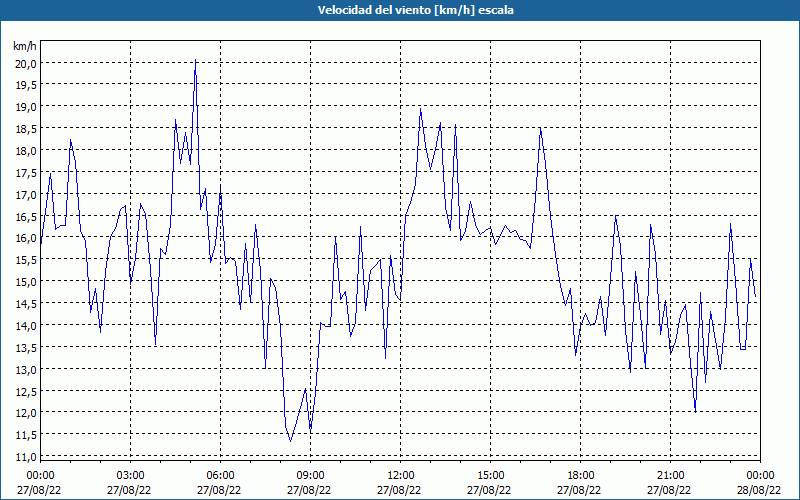This screenshot has height=500, width=800.
Task: Click the '17,5' y-axis value
Action: coord(26,173)
